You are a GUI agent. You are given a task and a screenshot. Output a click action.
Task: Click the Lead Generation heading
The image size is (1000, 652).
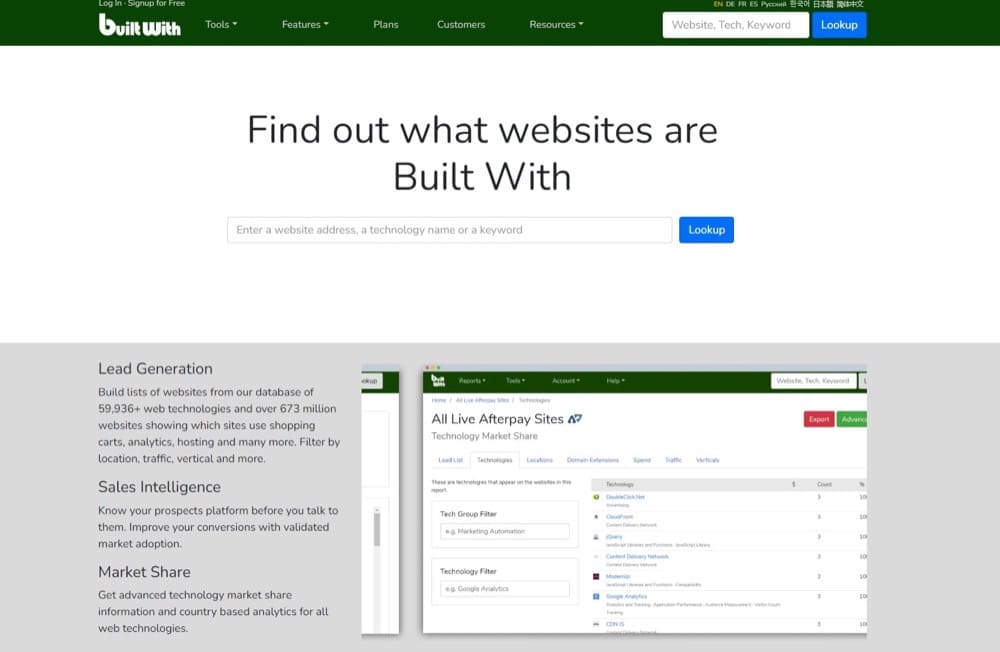tap(155, 369)
